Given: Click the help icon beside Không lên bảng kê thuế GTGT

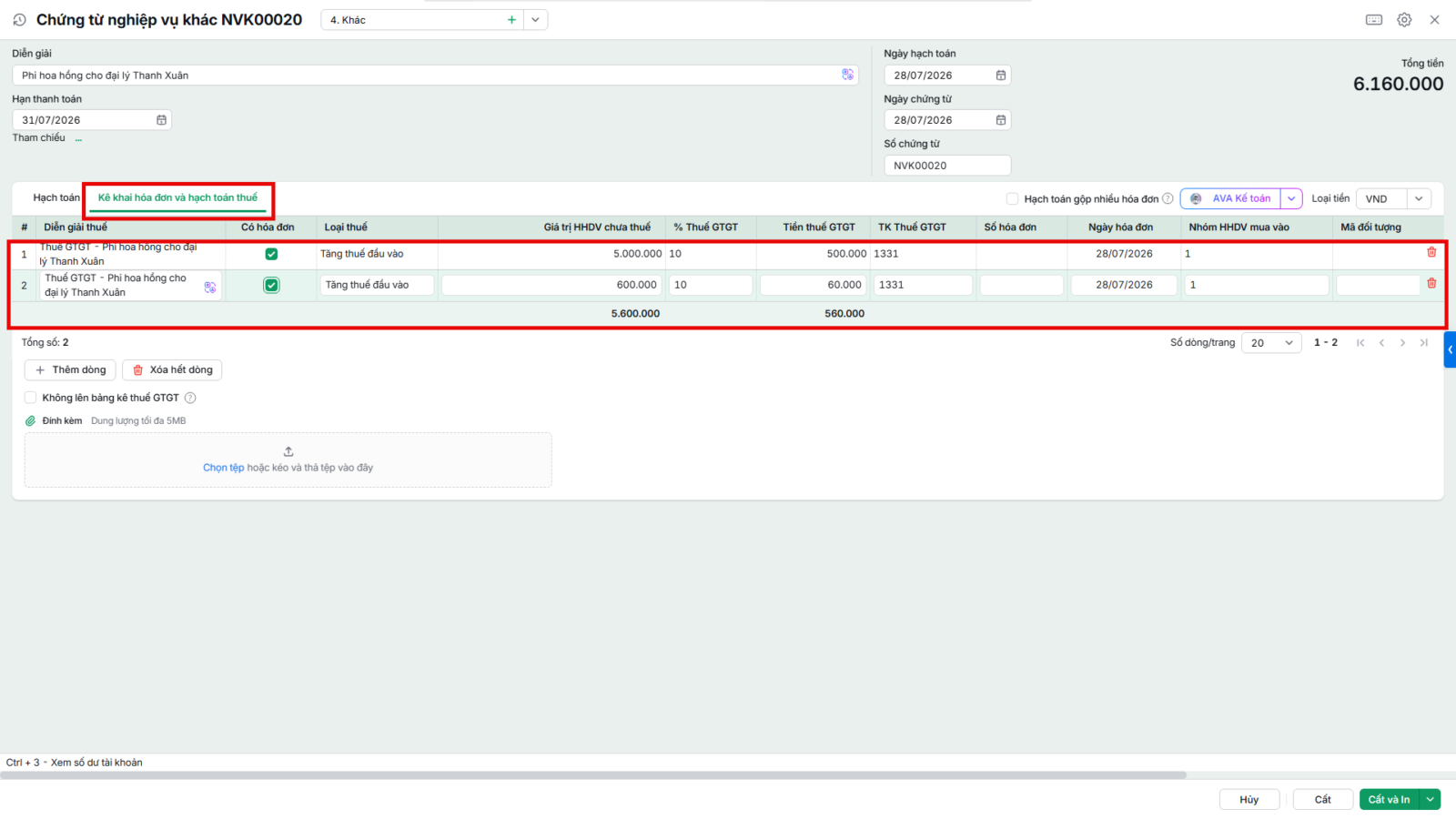Looking at the screenshot, I should [x=190, y=398].
